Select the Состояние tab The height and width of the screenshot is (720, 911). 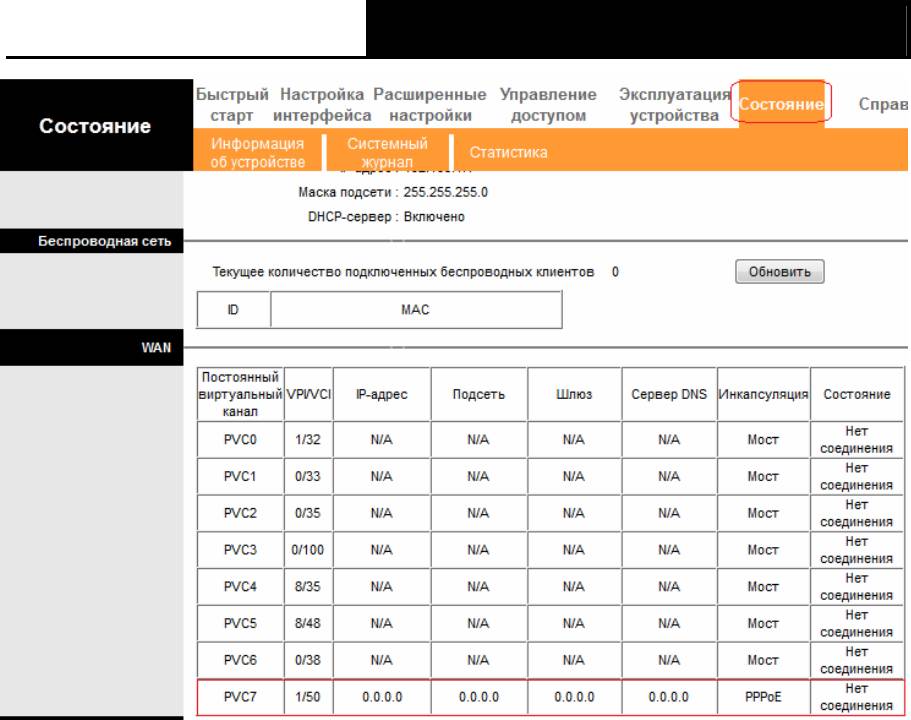[x=780, y=104]
